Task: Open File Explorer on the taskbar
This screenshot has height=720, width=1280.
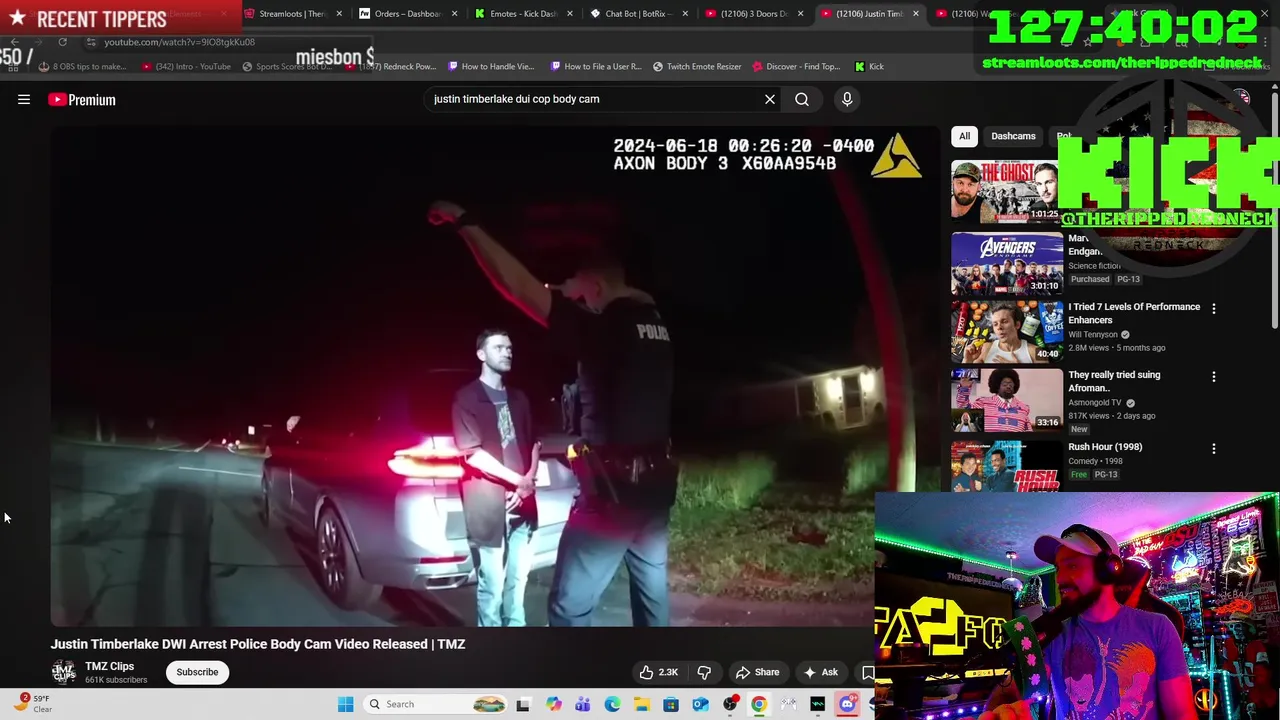Action: click(641, 704)
